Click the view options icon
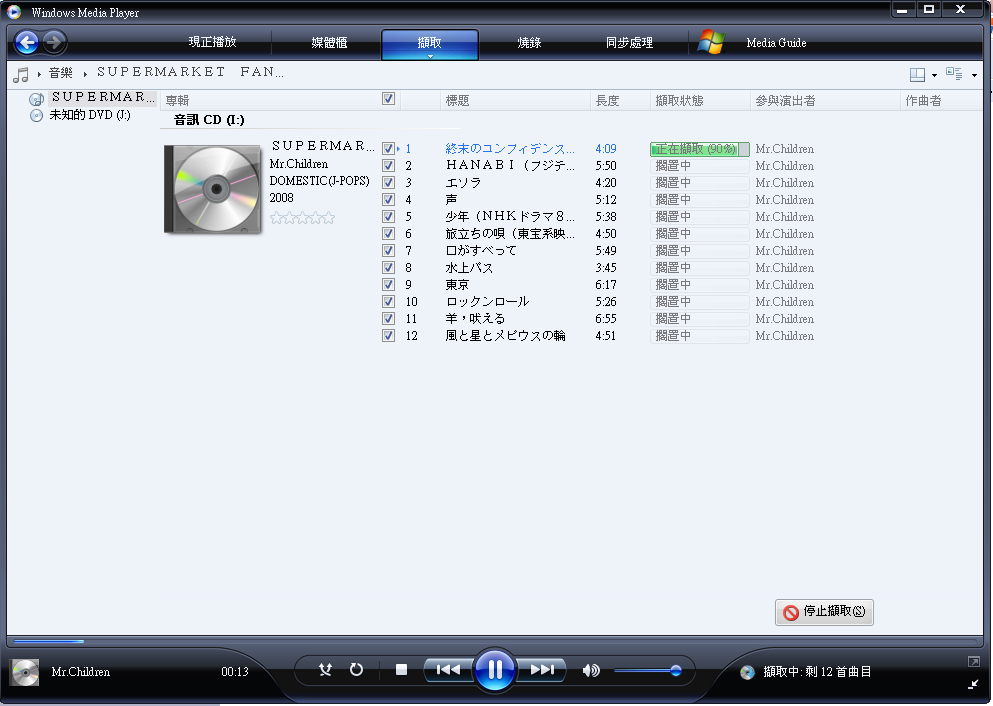 pos(954,73)
